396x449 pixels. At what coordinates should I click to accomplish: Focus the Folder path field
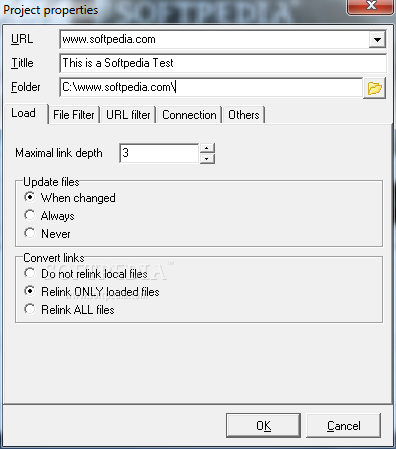click(x=211, y=87)
